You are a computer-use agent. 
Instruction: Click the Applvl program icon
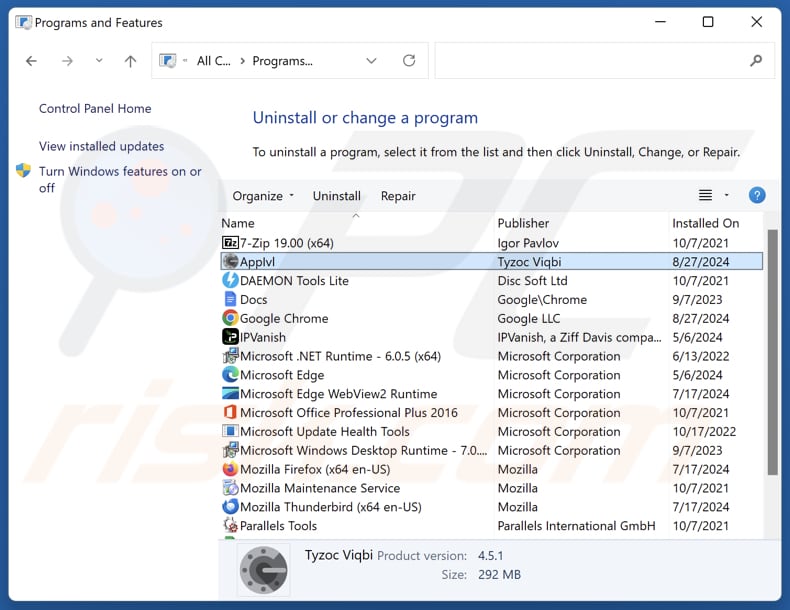click(230, 261)
